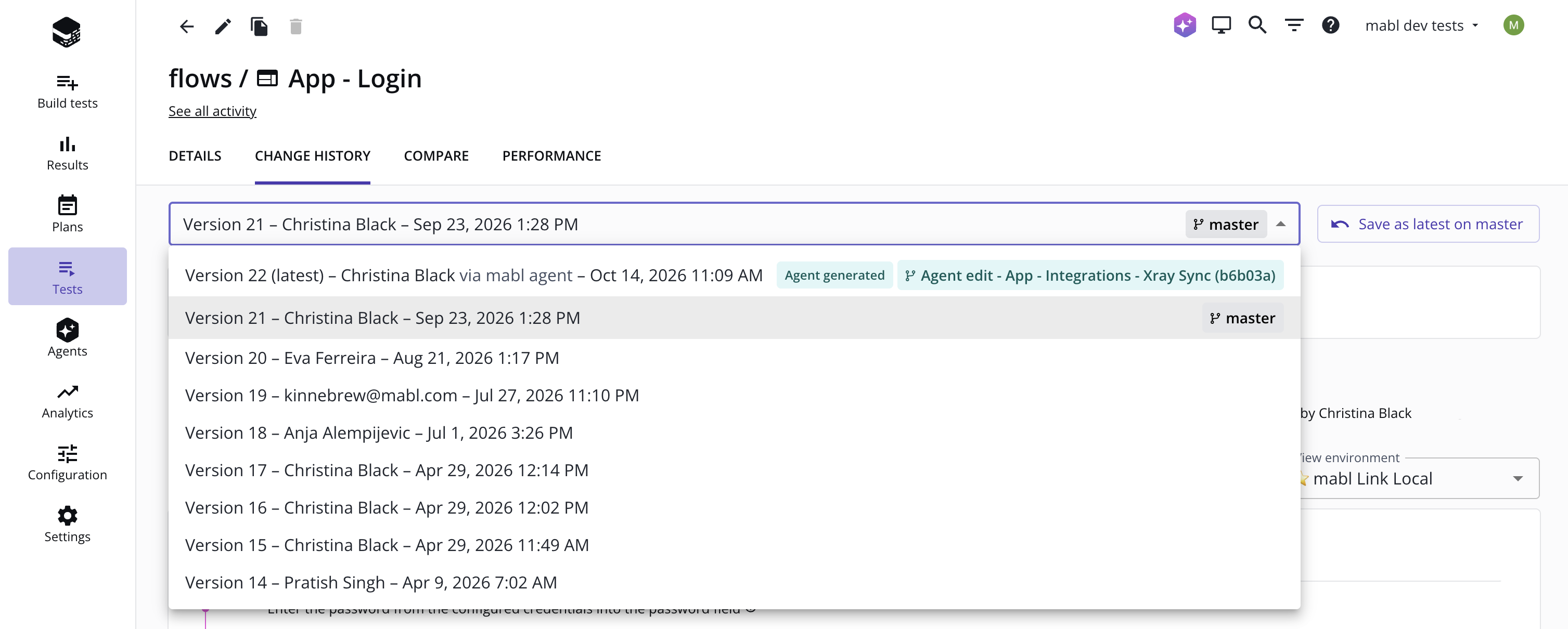Select Version 15 from Apr 29 11:49 AM
Image resolution: width=1568 pixels, height=629 pixels.
(734, 545)
